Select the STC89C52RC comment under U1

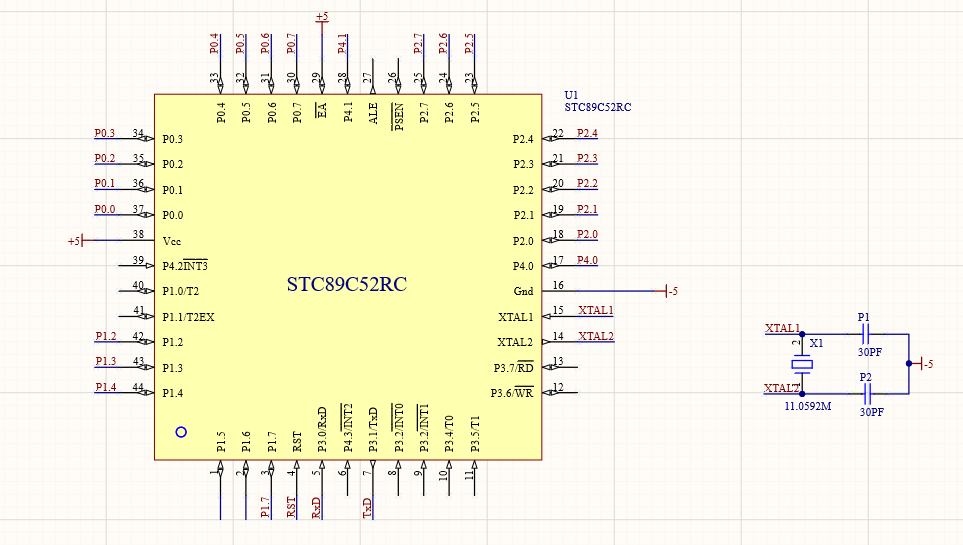(x=598, y=107)
